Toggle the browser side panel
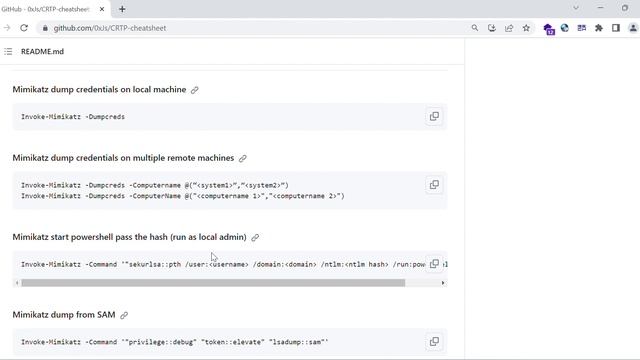640x360 pixels. tap(616, 28)
